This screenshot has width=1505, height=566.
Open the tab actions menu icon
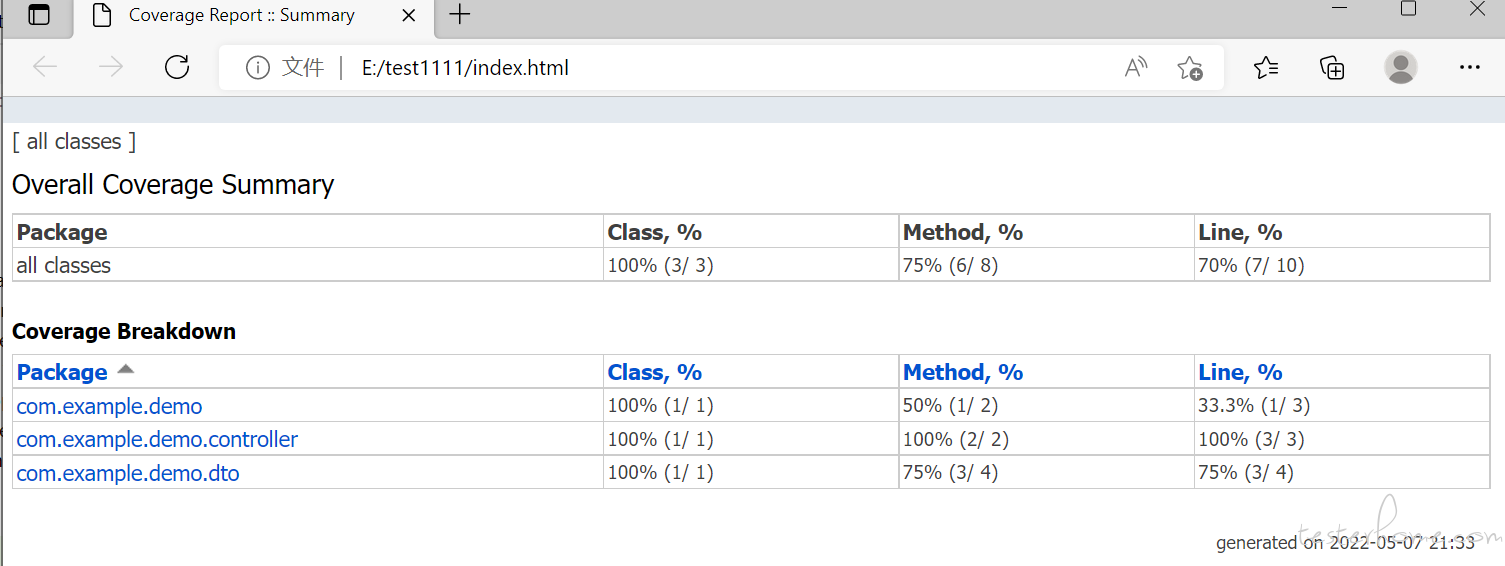pyautogui.click(x=38, y=15)
